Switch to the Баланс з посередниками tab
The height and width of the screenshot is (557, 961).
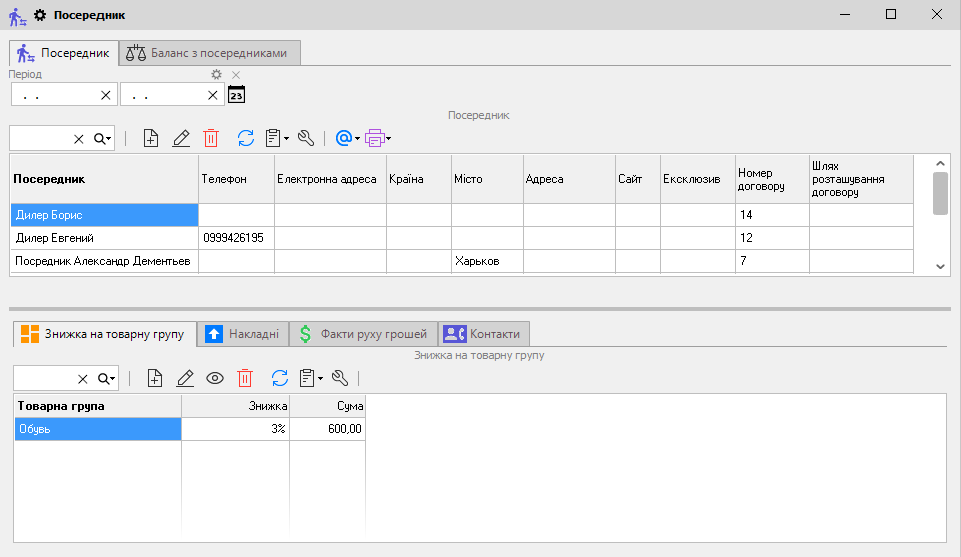(x=208, y=53)
